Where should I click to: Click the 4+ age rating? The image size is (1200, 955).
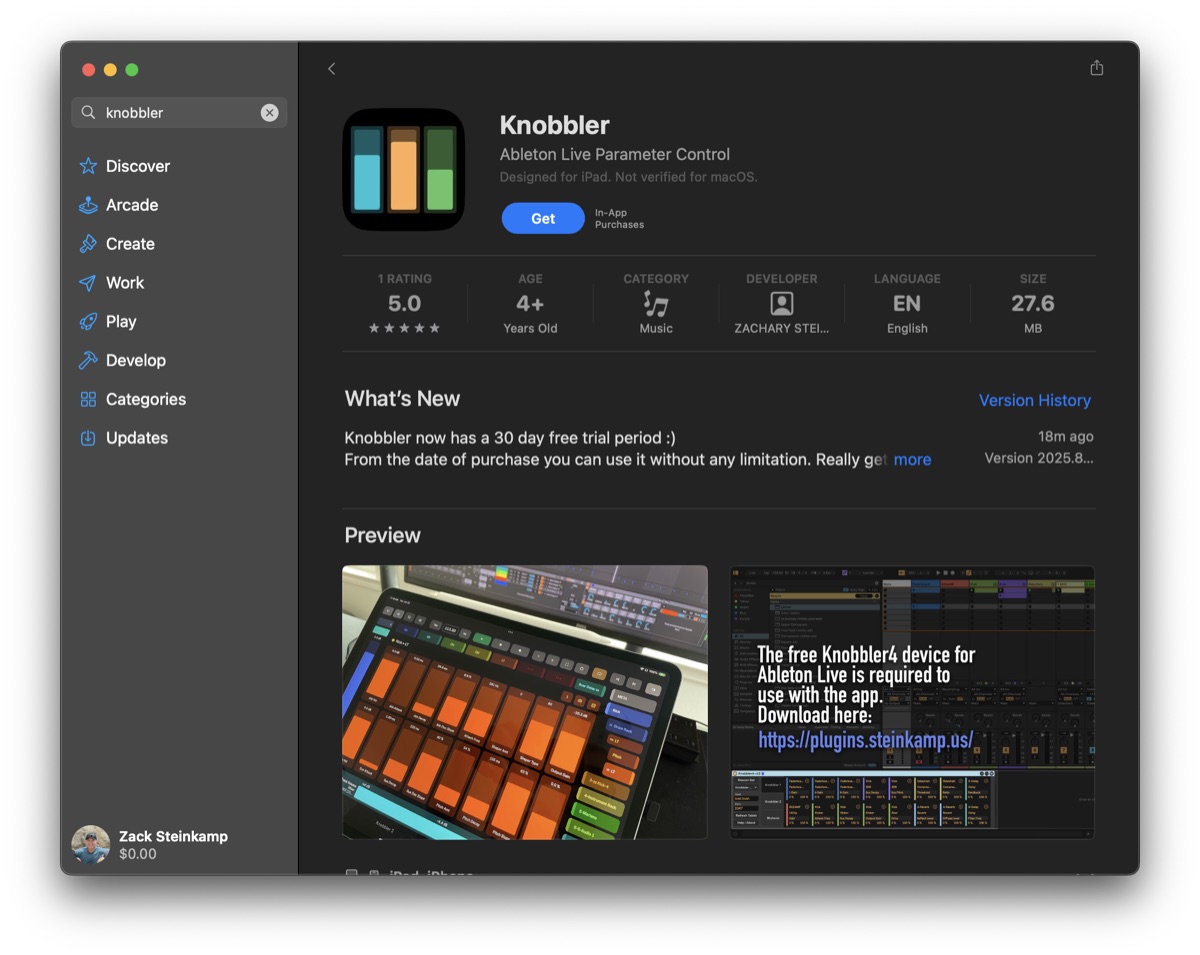tap(530, 303)
